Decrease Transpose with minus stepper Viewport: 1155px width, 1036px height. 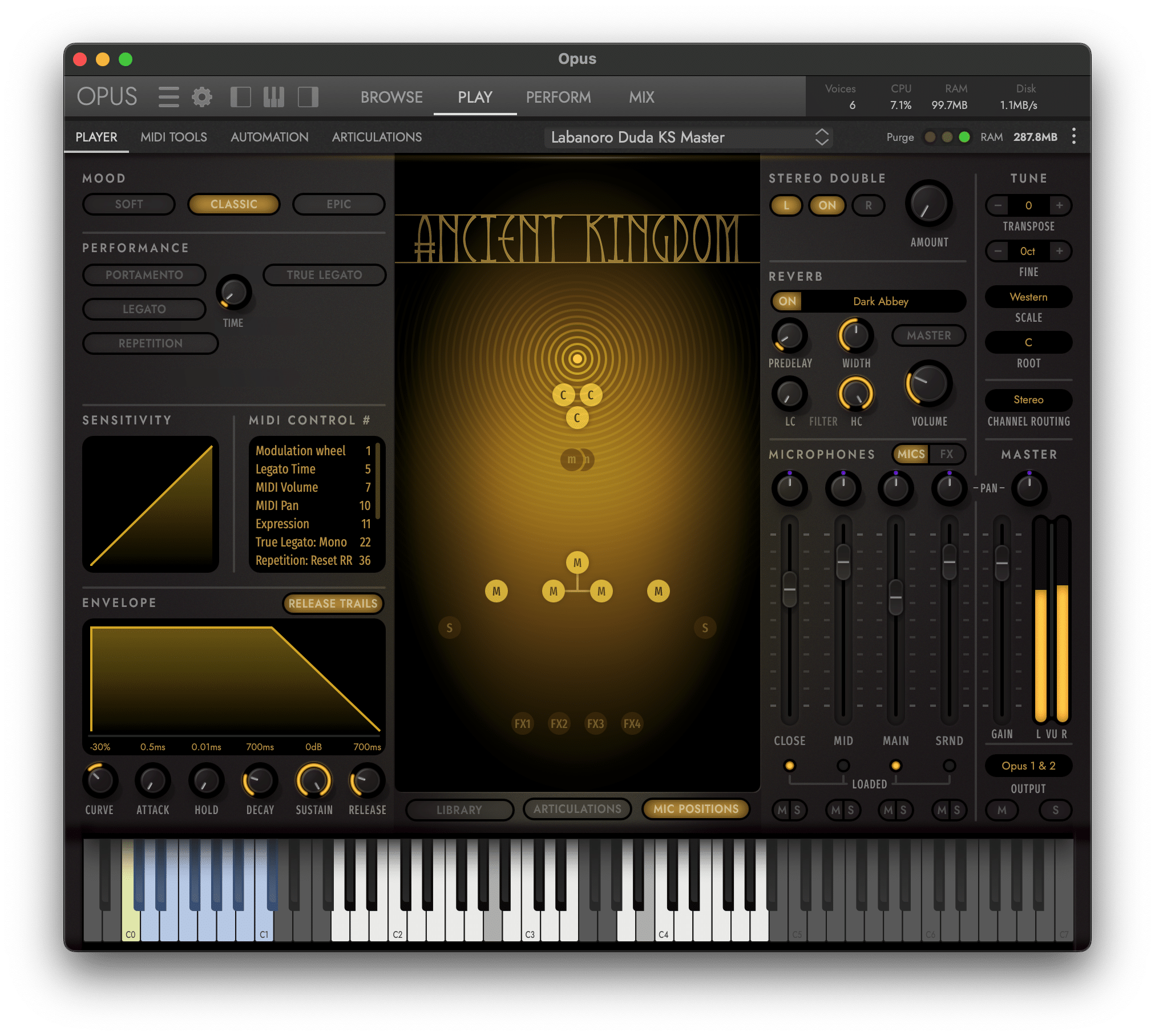point(998,205)
